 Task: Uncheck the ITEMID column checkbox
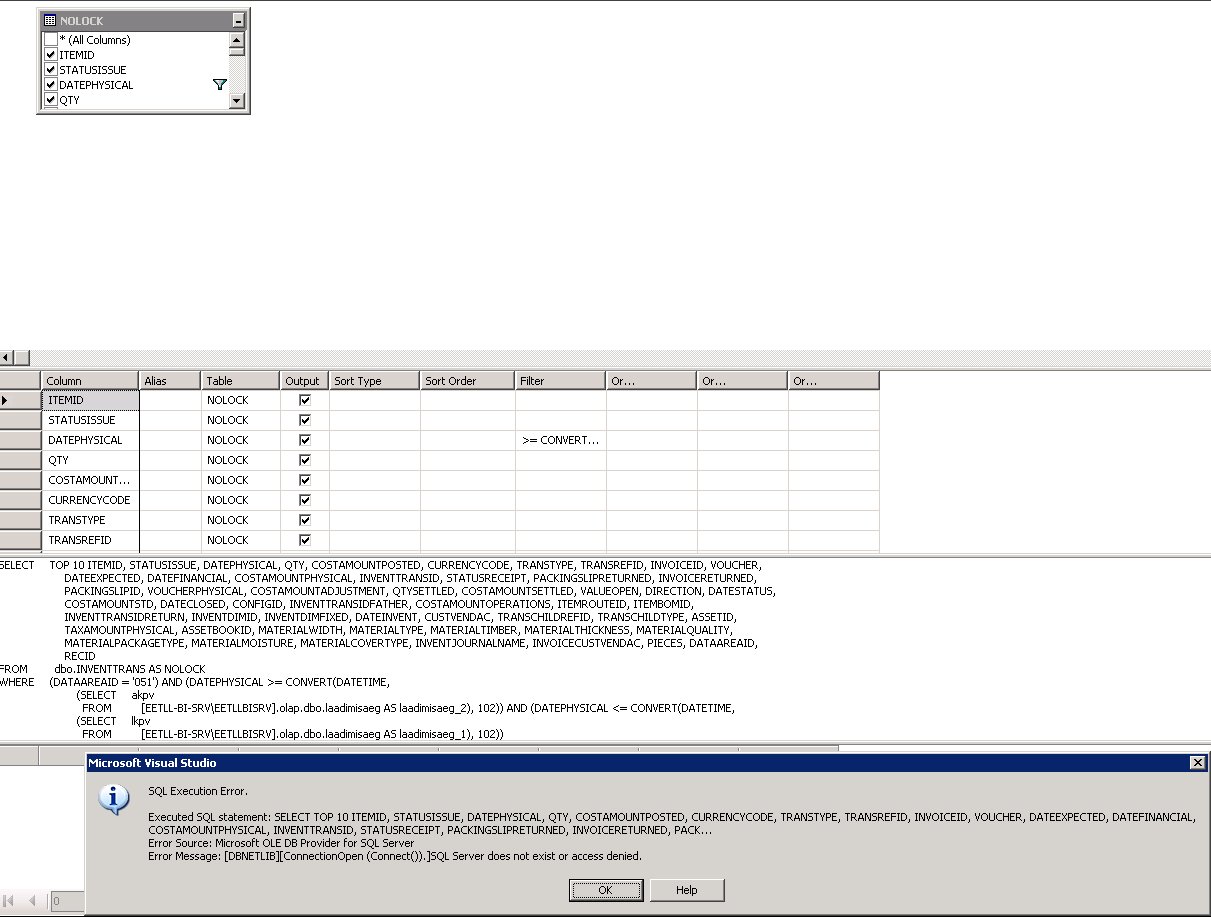click(50, 55)
